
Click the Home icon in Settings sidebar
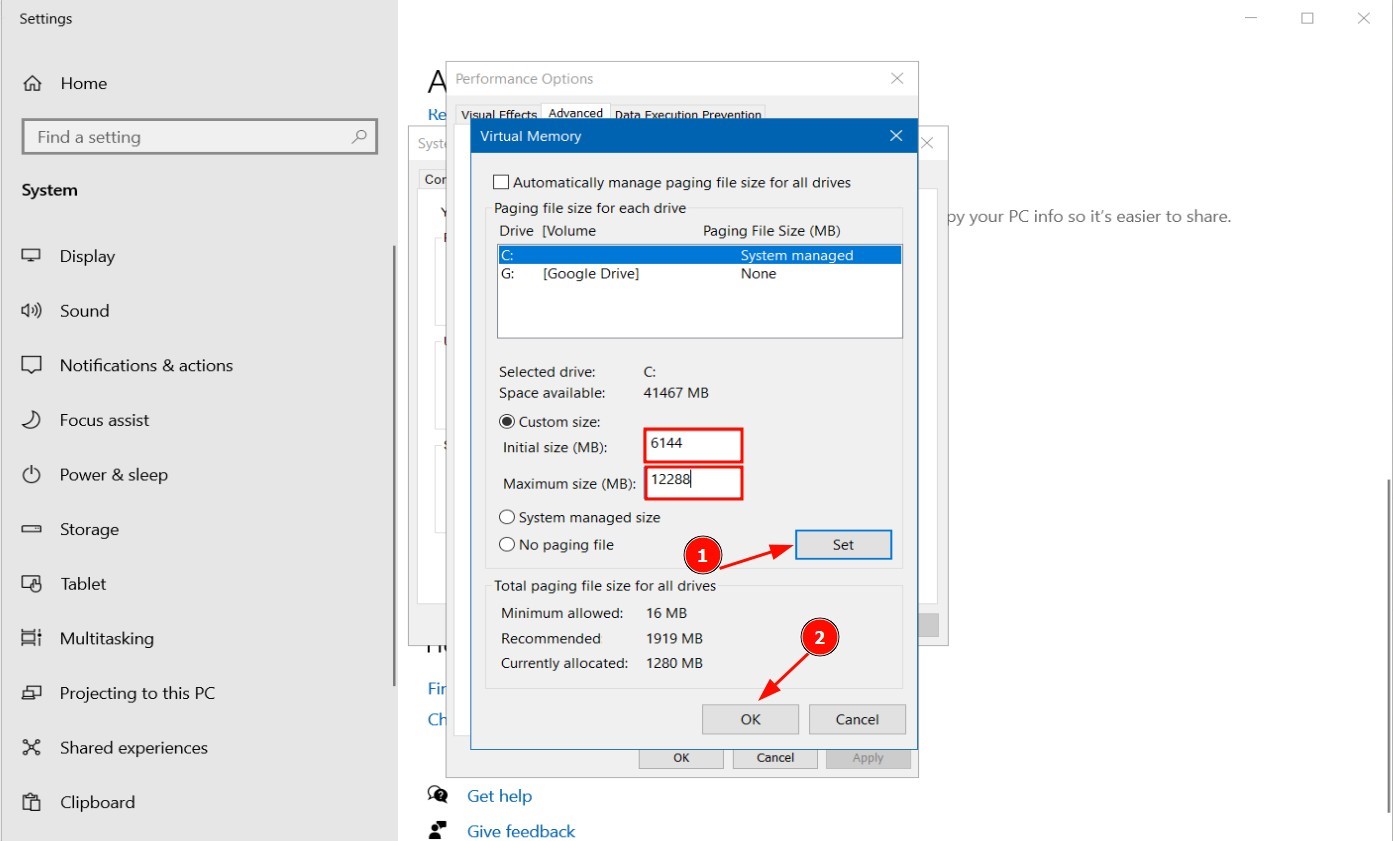(x=33, y=84)
